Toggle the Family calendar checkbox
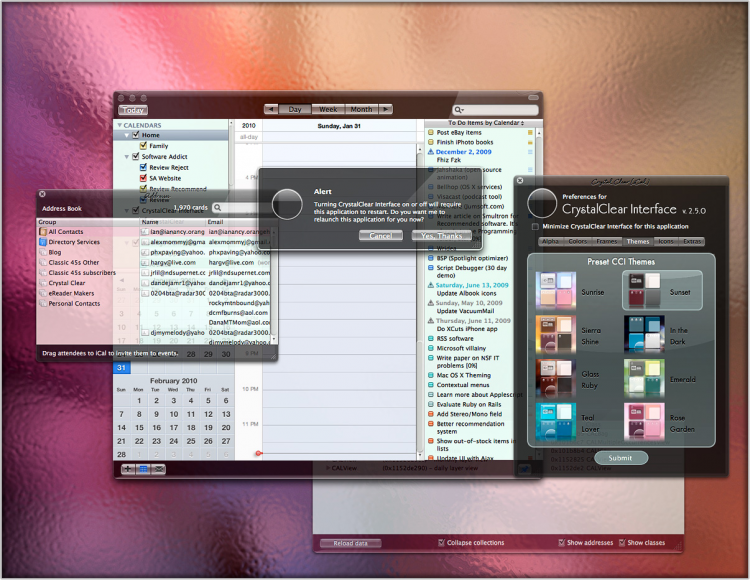The width and height of the screenshot is (750, 580). coord(143,145)
